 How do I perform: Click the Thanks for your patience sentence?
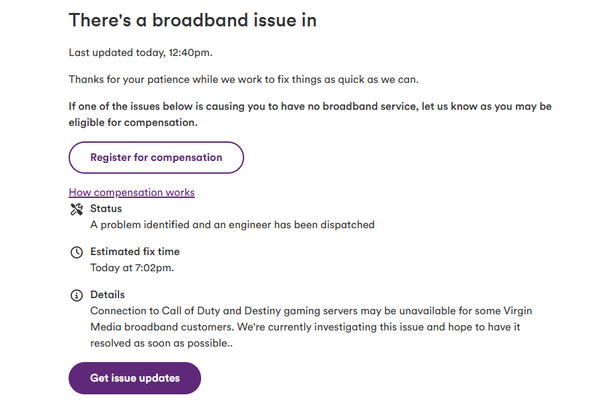point(244,79)
